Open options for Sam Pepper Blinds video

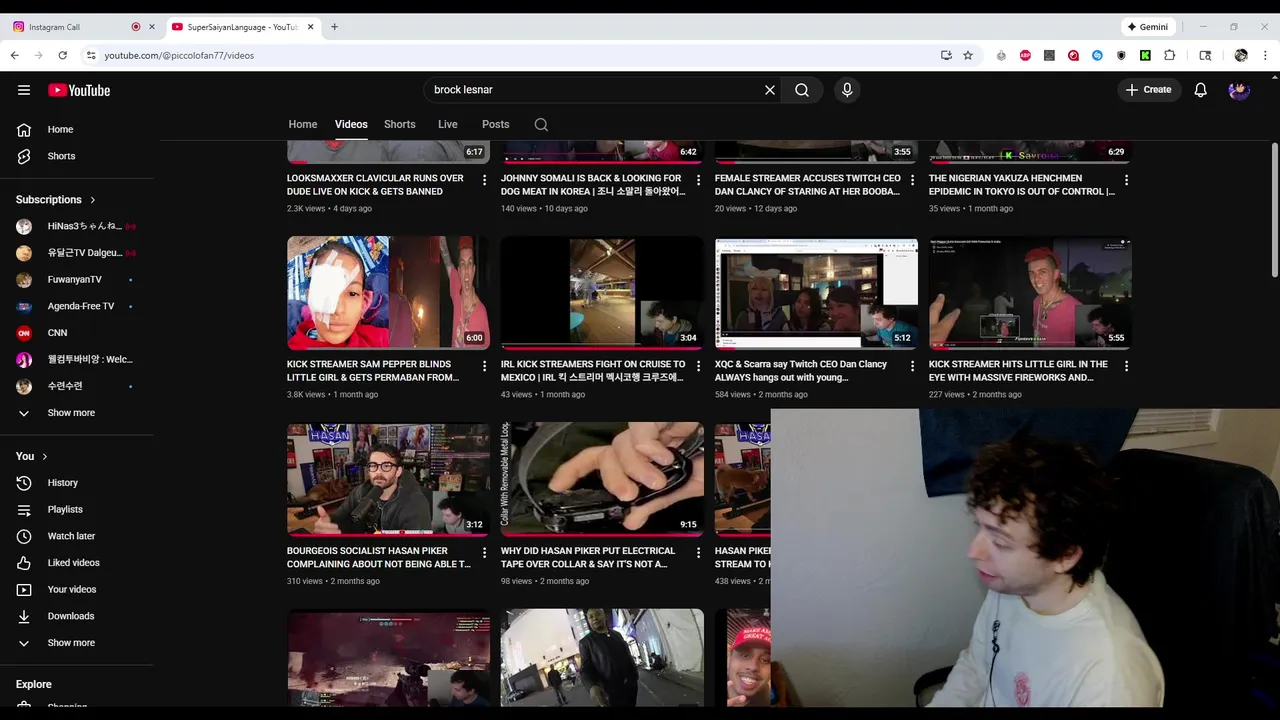point(485,366)
